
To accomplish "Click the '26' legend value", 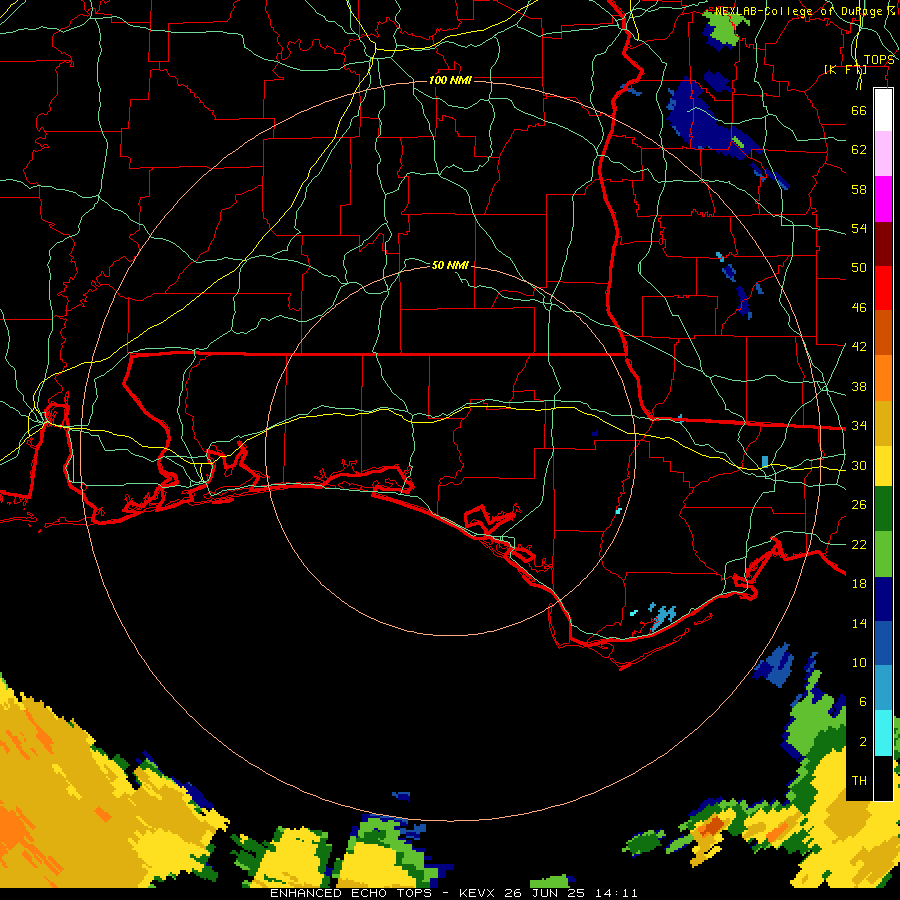I will 859,505.
